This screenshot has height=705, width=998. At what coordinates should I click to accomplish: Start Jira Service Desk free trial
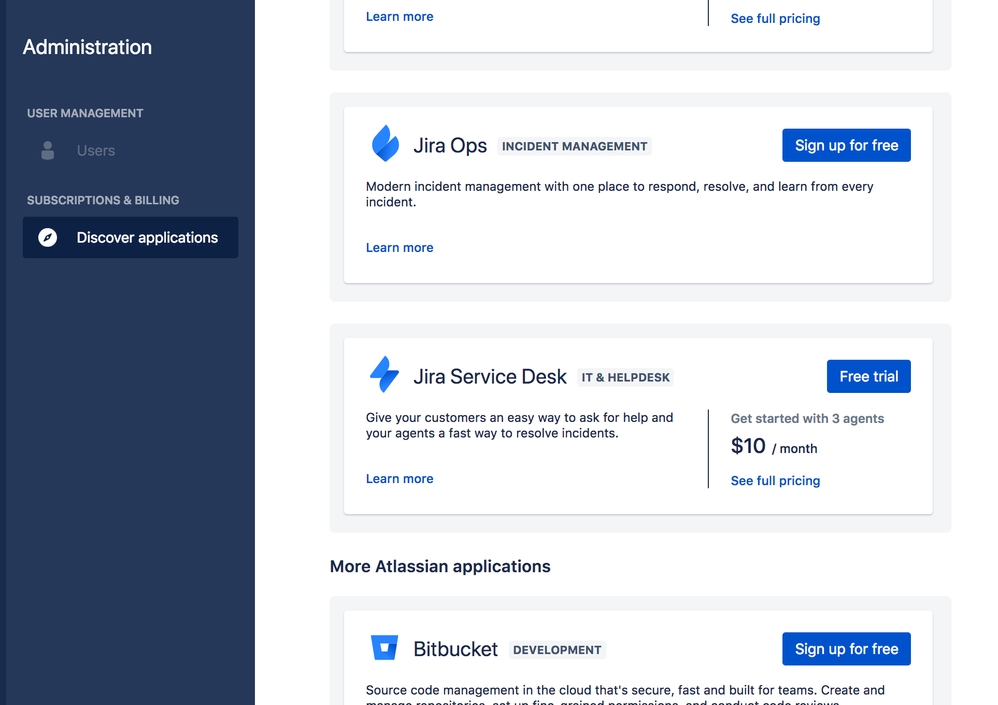[x=868, y=377]
